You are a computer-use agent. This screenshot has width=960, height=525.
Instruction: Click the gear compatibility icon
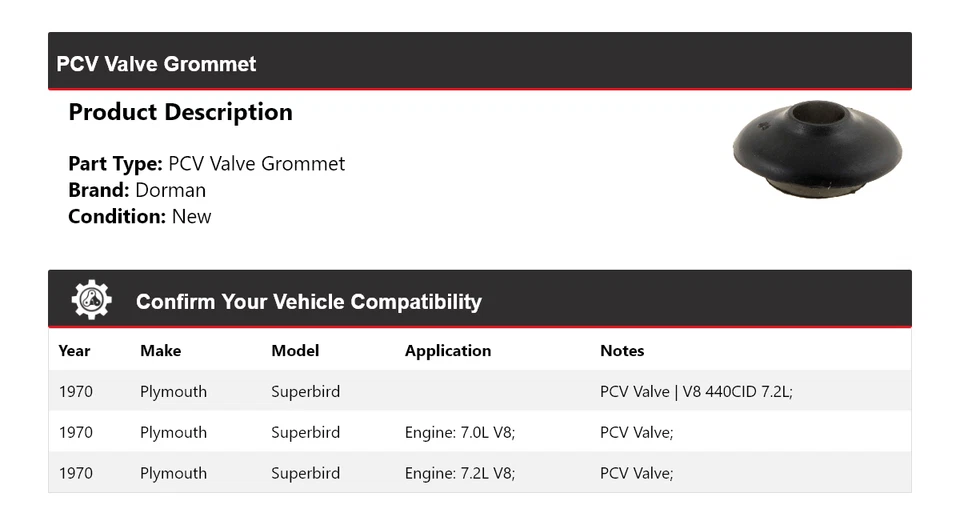click(x=91, y=300)
